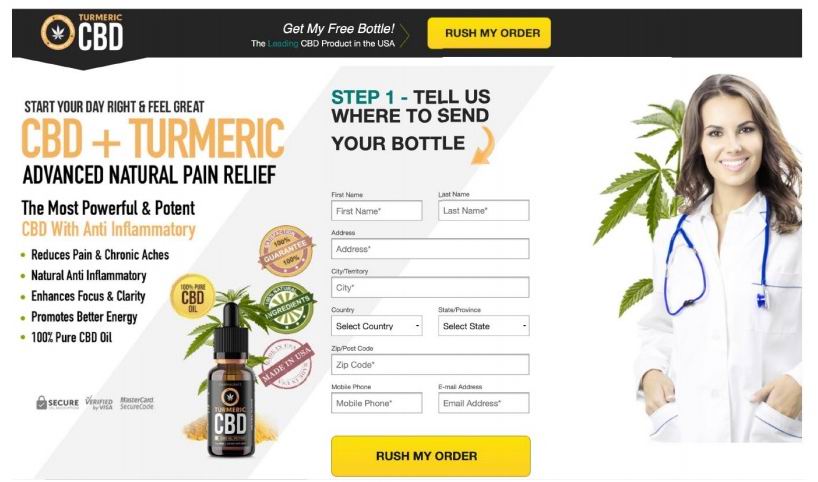The width and height of the screenshot is (818, 482).
Task: Click the Get My Free Bottle text
Action: tap(339, 29)
